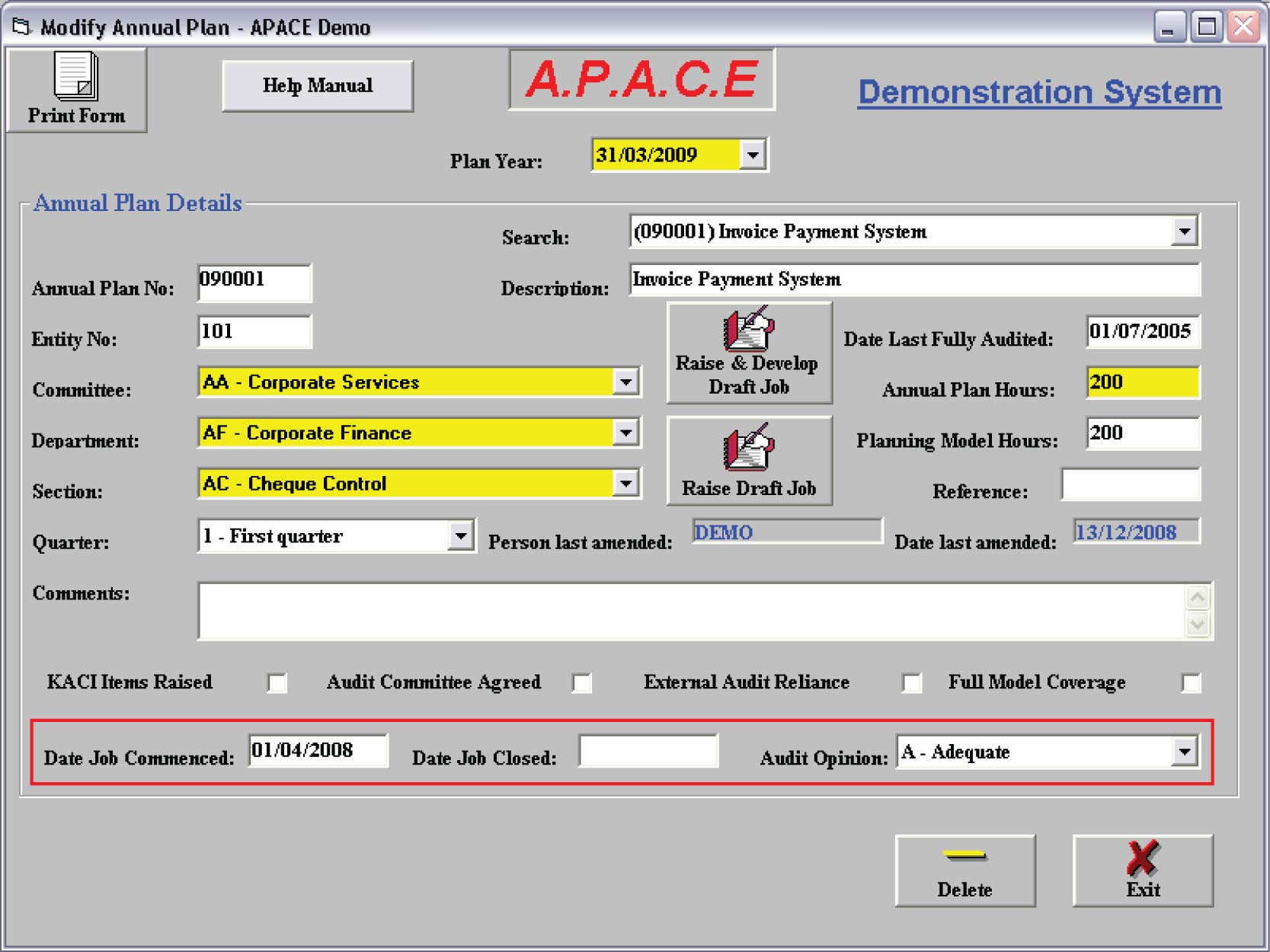Click the Raise Draft Job icon
Viewport: 1270px width, 952px height.
click(748, 449)
